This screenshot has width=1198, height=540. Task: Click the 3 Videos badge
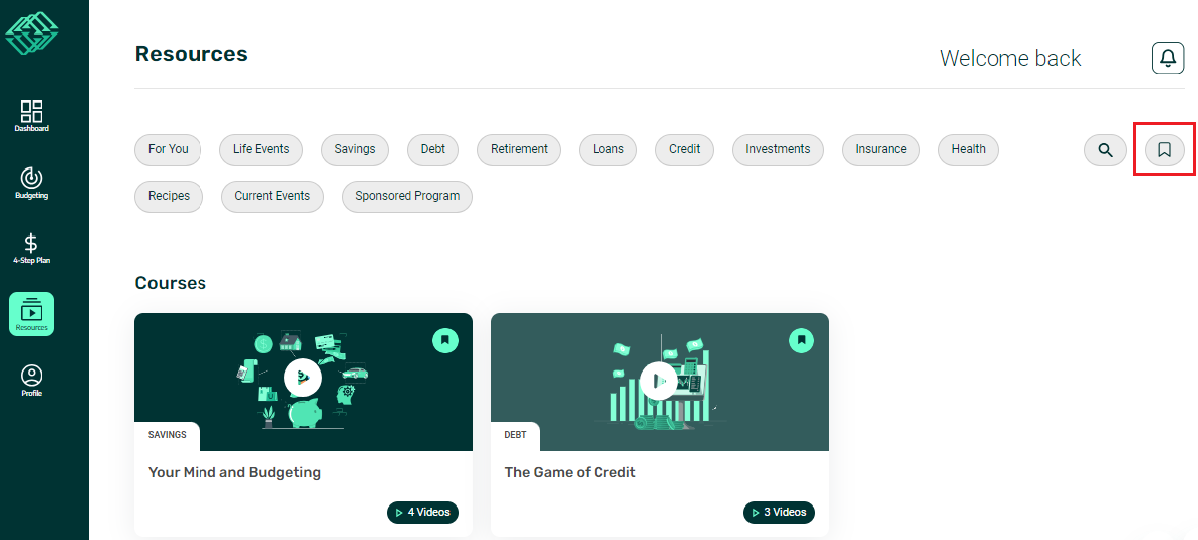coord(779,512)
